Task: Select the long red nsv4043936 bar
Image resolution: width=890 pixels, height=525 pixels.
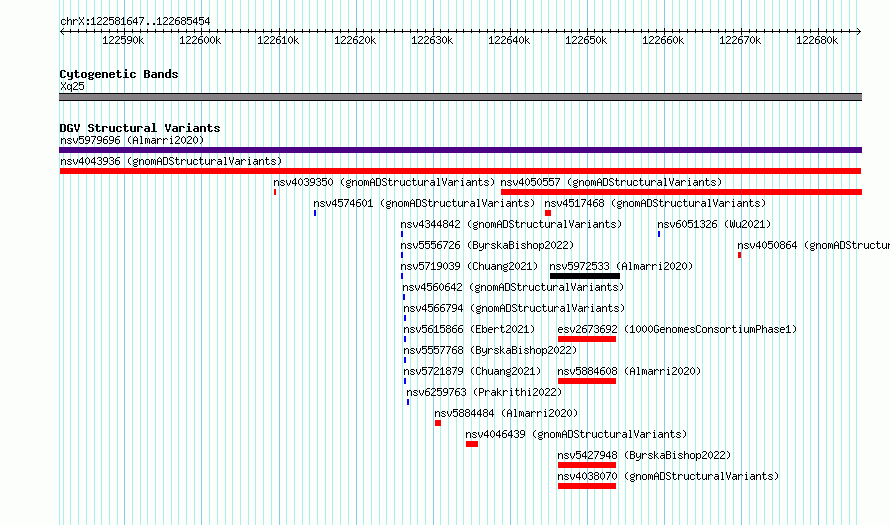Action: click(460, 171)
